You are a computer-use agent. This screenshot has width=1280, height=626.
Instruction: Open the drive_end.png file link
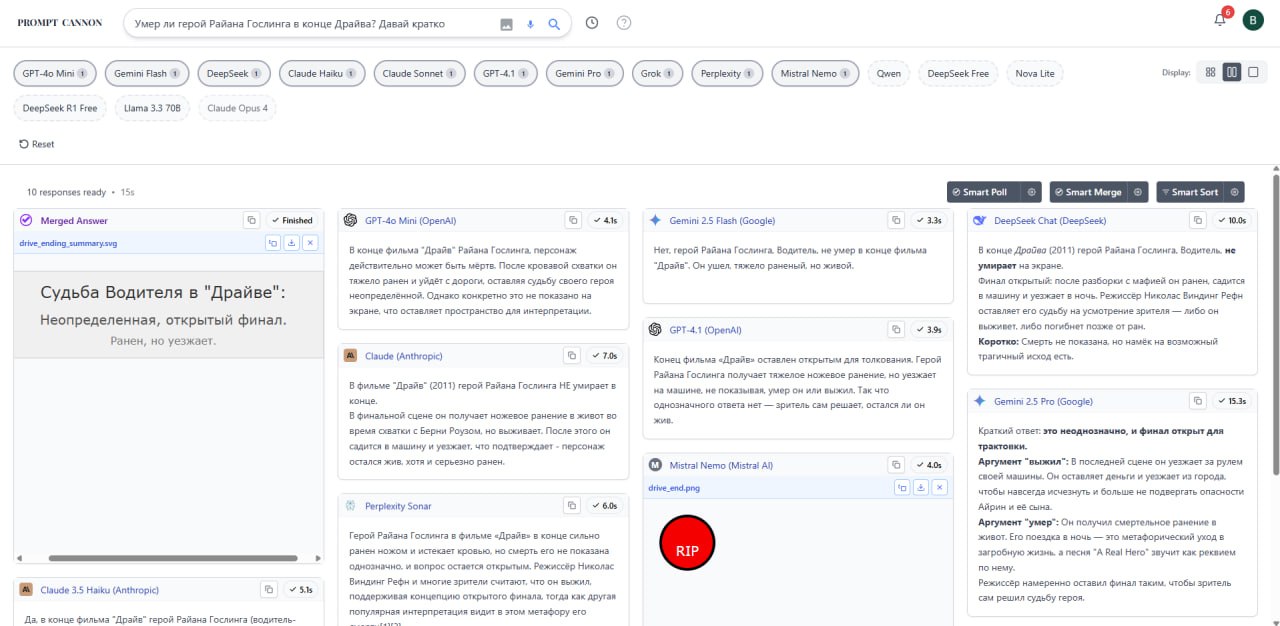point(674,487)
